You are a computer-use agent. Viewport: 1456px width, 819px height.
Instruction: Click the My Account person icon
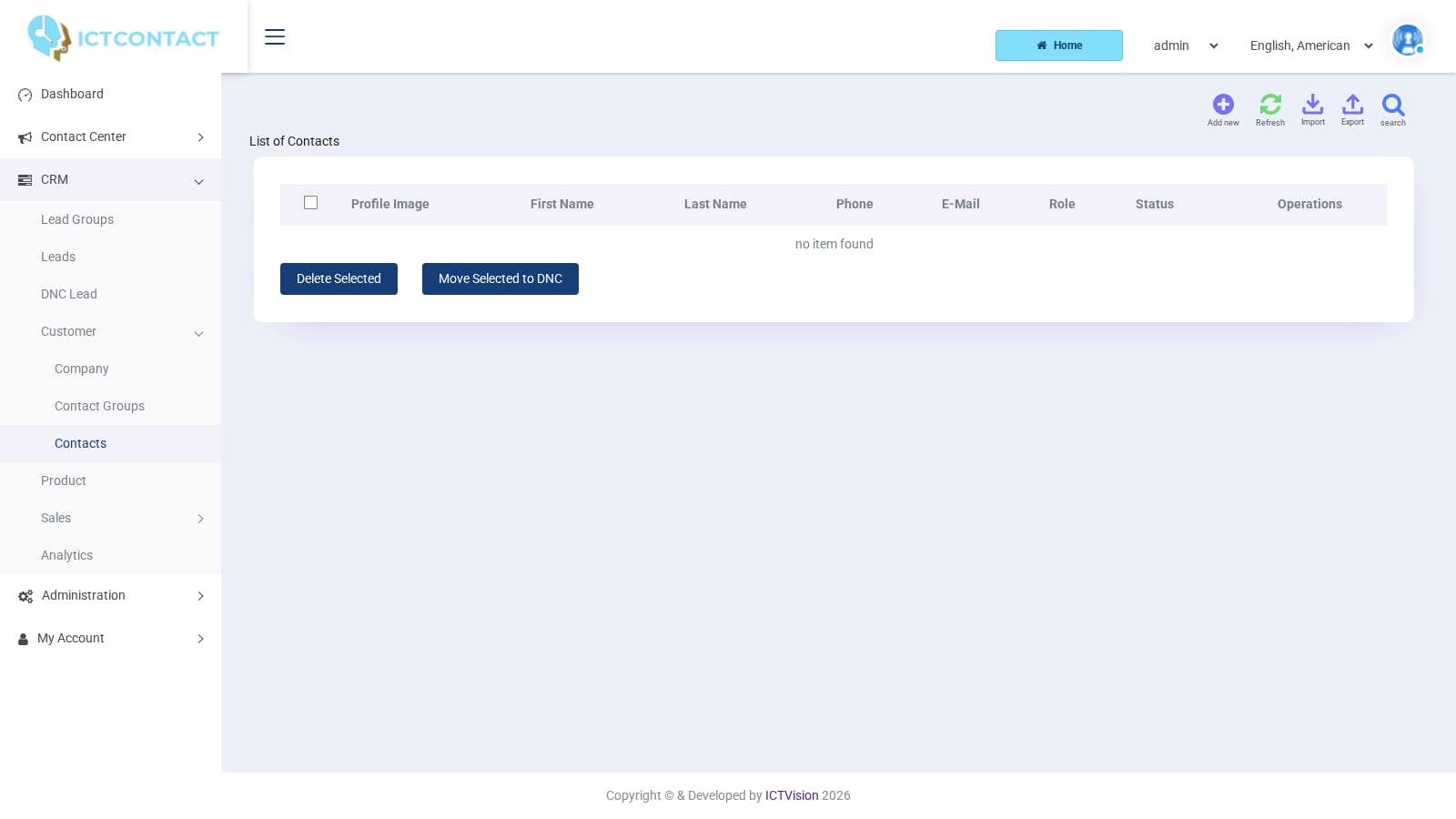click(23, 639)
